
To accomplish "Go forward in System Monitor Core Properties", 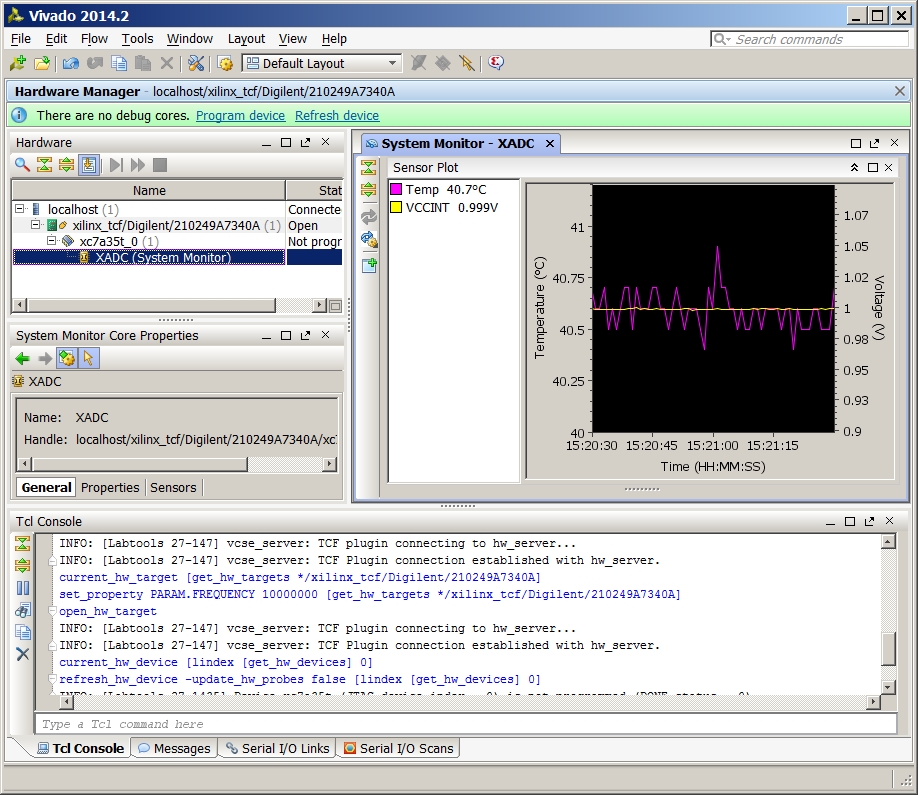I will coord(45,358).
